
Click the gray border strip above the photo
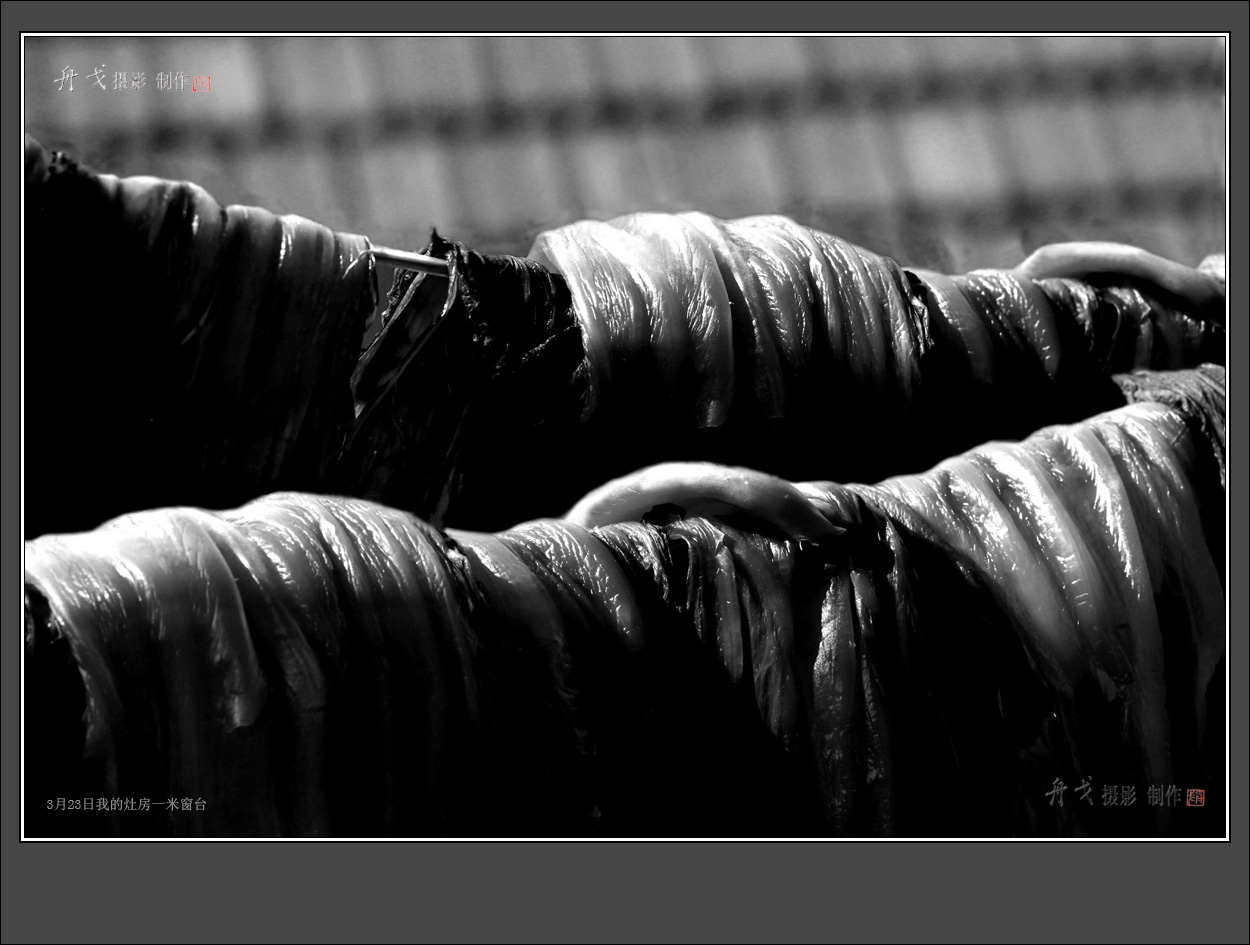tap(625, 16)
